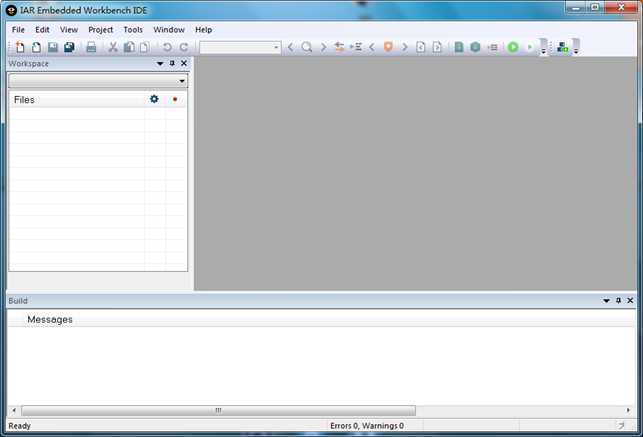
Task: Open the Workspace panel options arrow
Action: (x=160, y=64)
